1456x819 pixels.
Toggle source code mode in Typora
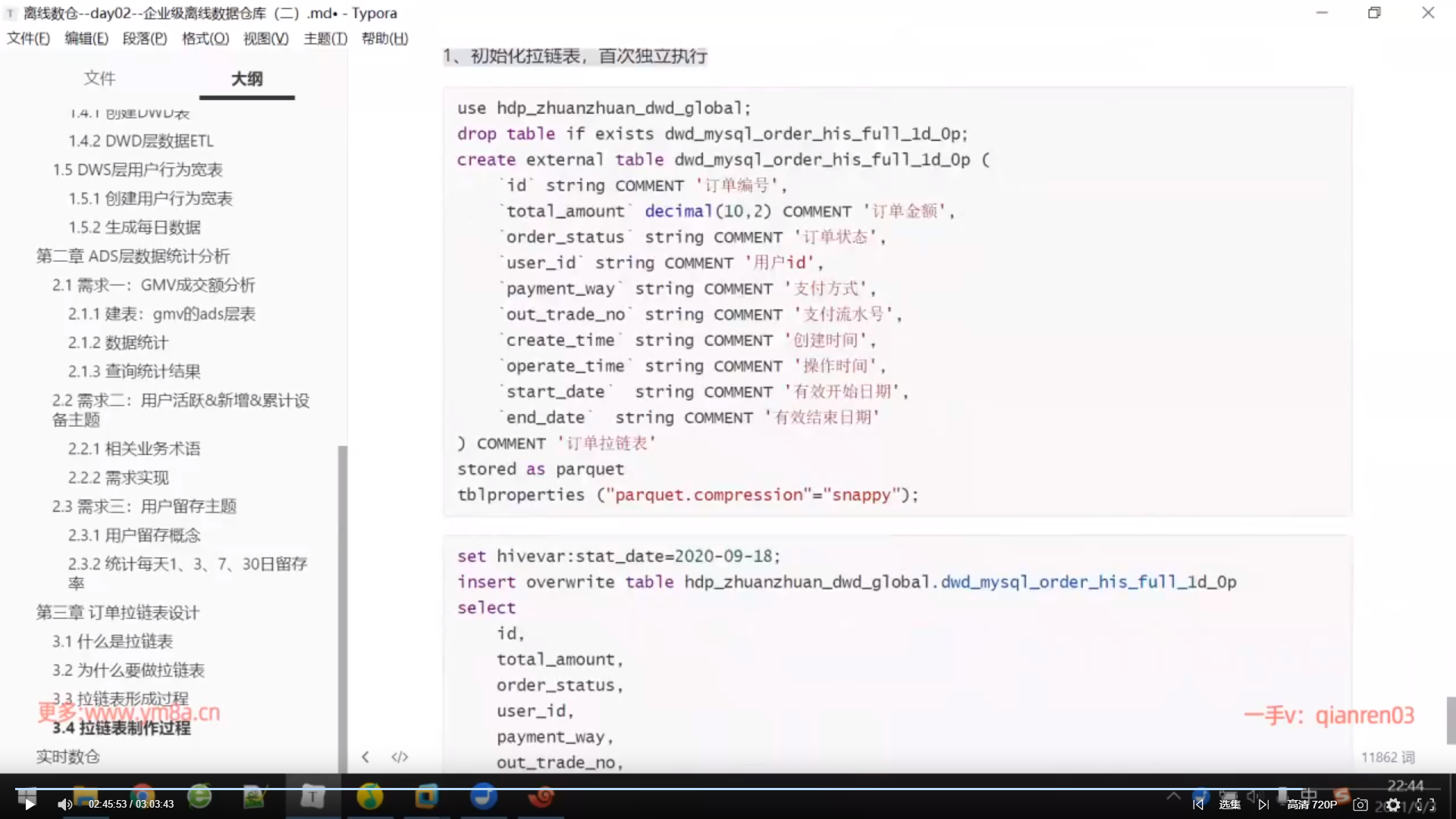click(400, 757)
